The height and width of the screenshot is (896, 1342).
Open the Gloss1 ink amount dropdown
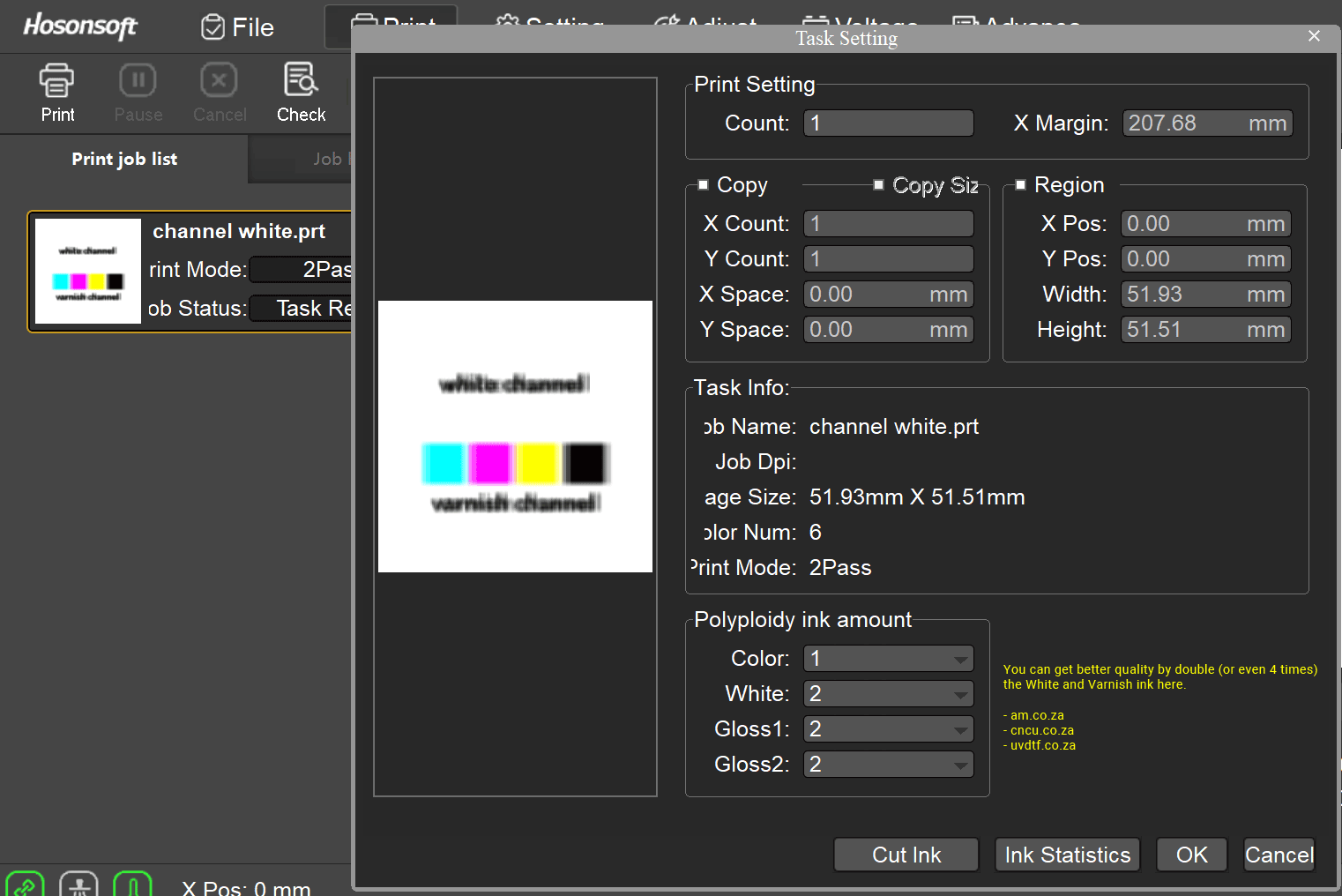[x=959, y=728]
